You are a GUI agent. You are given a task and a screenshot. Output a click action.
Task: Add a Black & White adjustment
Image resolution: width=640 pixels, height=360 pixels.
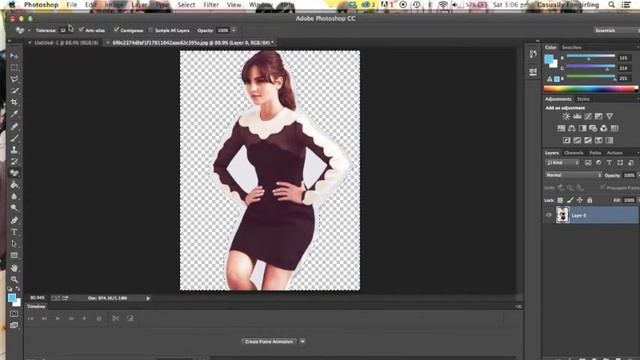click(582, 128)
